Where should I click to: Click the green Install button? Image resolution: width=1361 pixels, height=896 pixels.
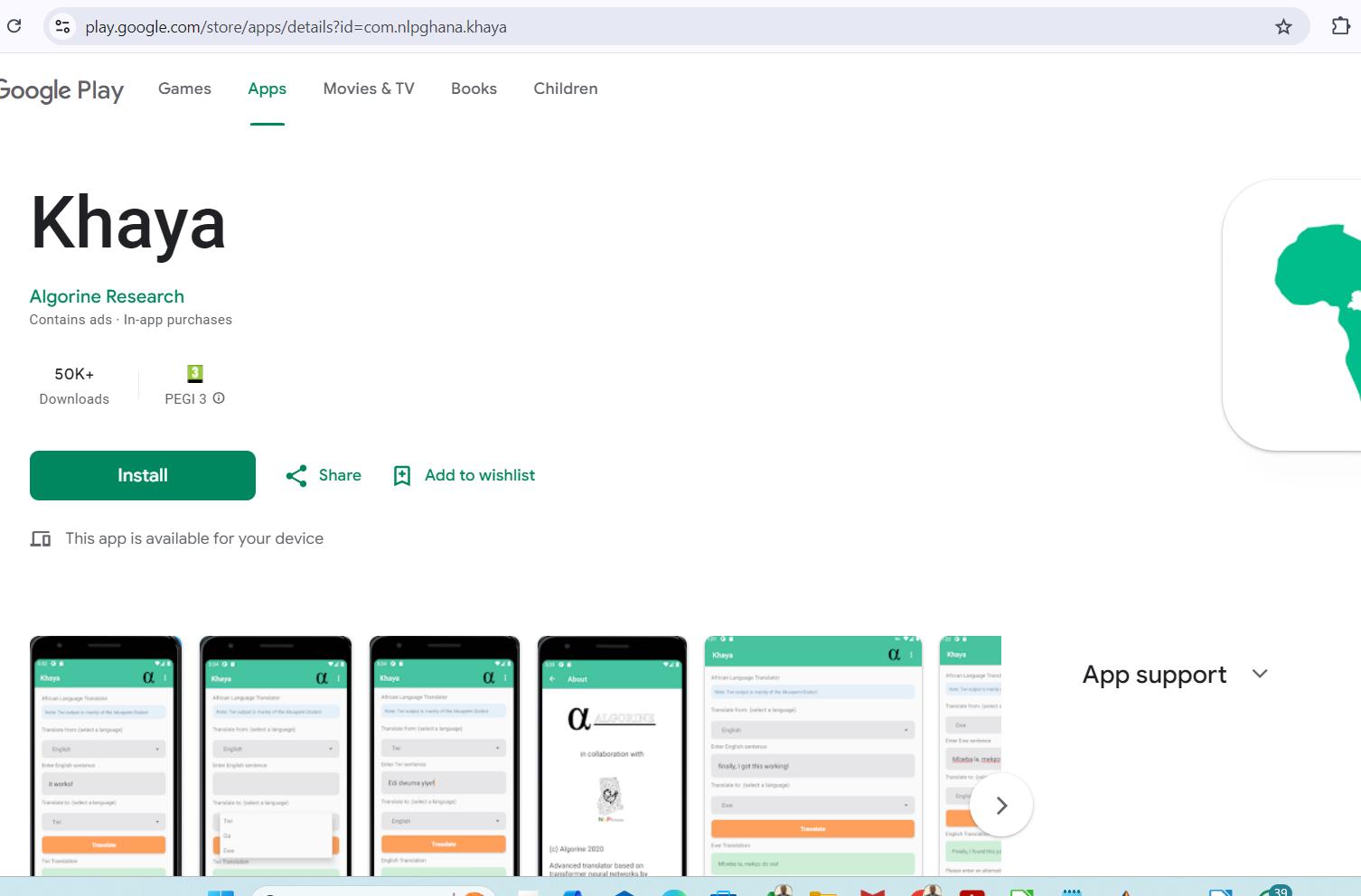143,475
